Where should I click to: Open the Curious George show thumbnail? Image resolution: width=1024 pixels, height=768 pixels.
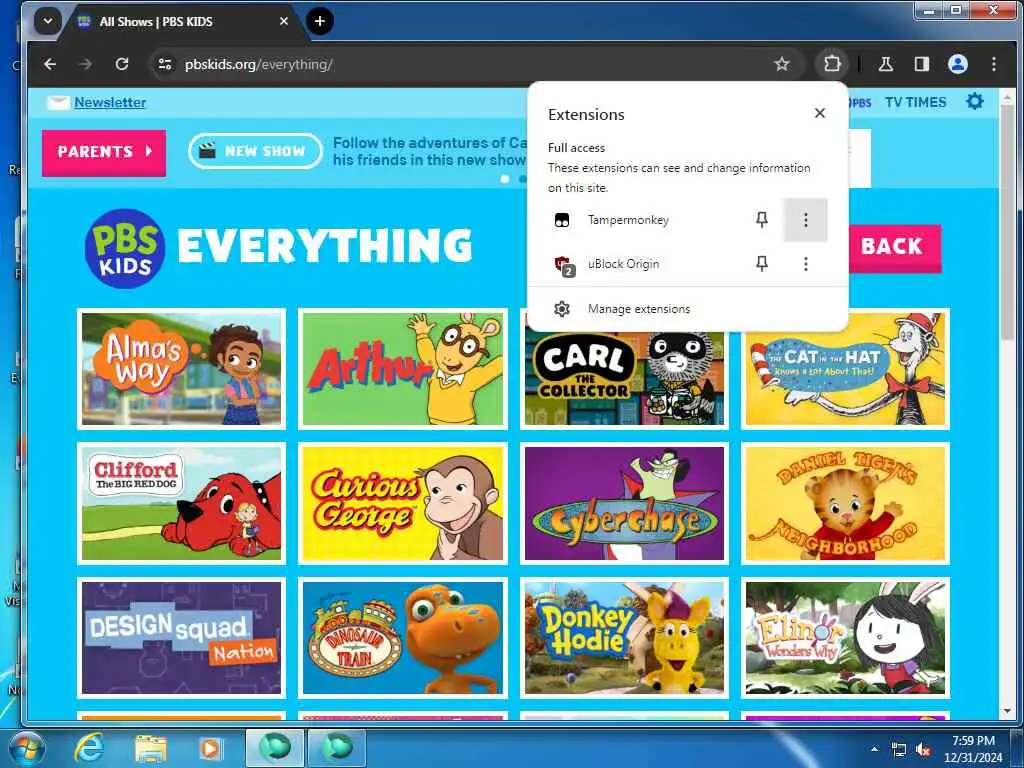403,504
